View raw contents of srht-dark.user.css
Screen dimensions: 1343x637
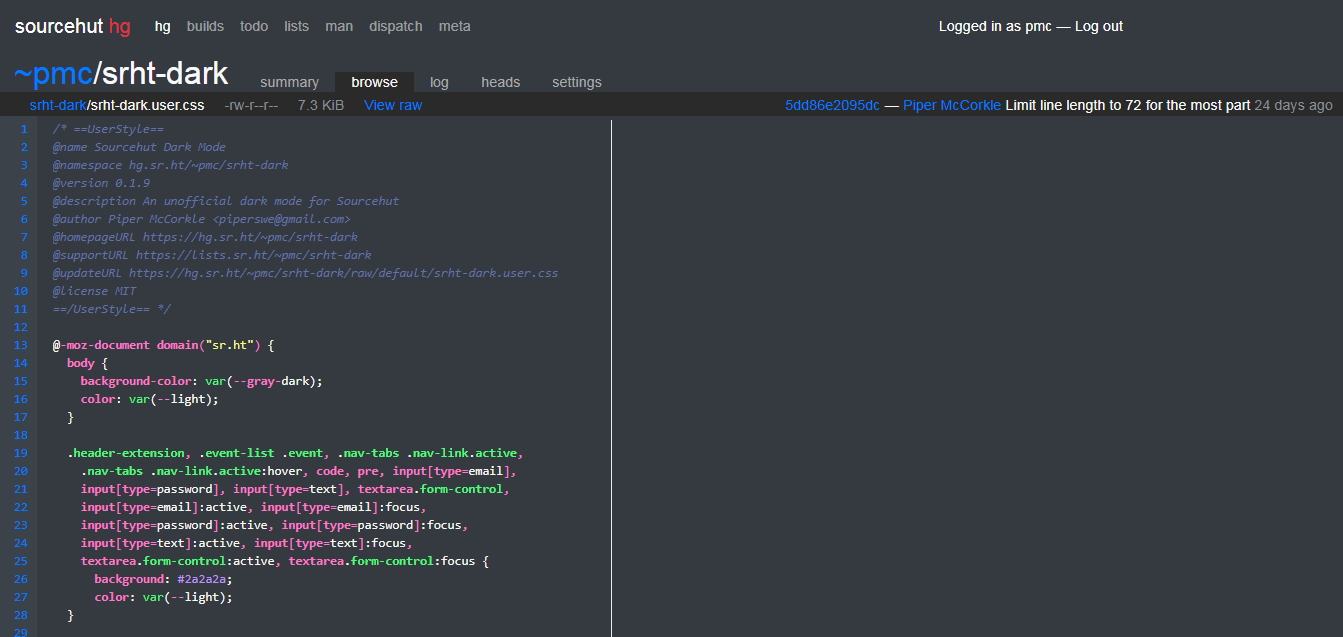pyautogui.click(x=392, y=104)
